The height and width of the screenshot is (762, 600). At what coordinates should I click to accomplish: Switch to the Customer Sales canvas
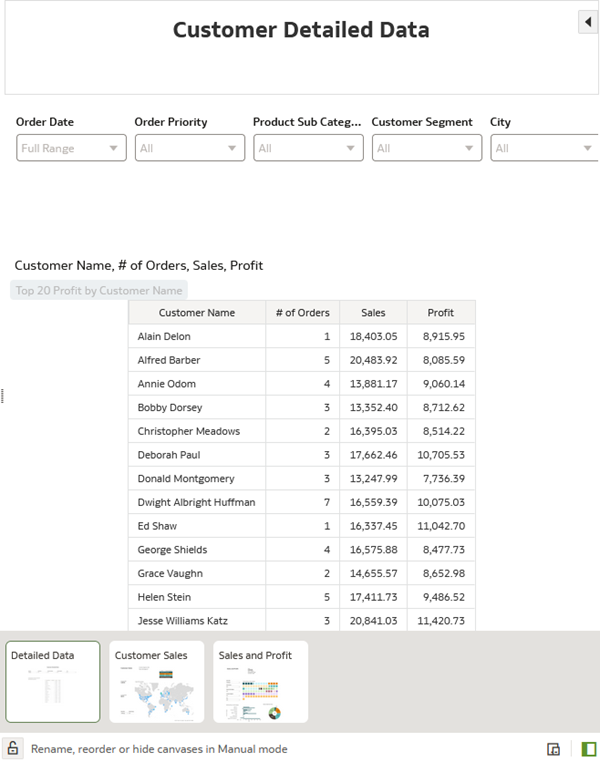pos(156,682)
